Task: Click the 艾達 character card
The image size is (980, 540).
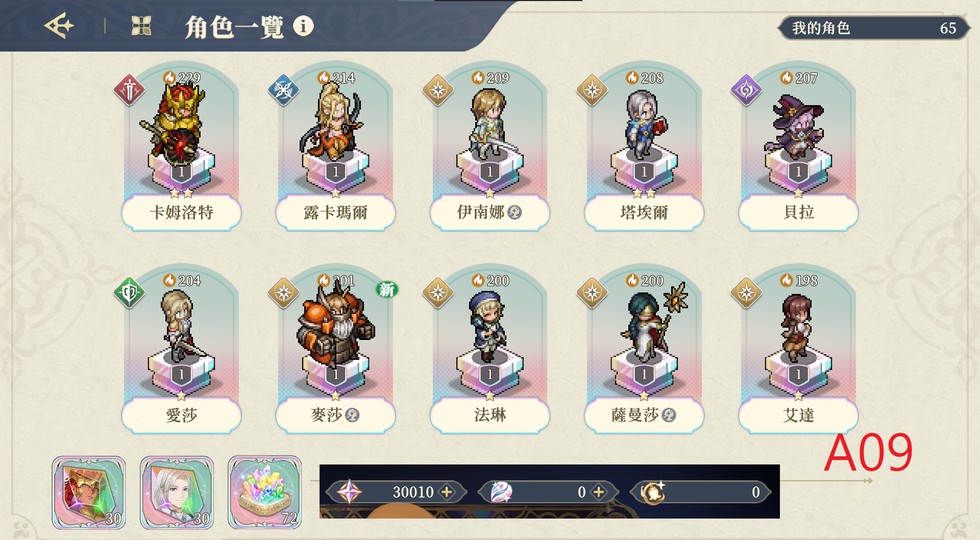Action: coord(799,349)
